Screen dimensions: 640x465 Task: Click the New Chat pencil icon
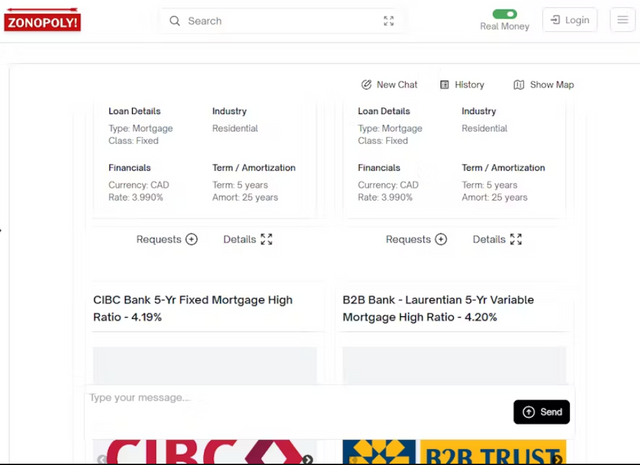tap(366, 85)
